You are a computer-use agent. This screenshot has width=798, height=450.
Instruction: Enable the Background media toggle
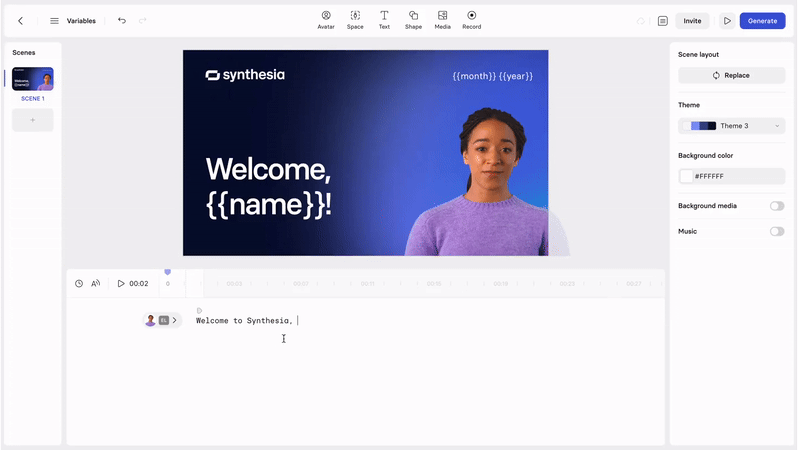777,206
